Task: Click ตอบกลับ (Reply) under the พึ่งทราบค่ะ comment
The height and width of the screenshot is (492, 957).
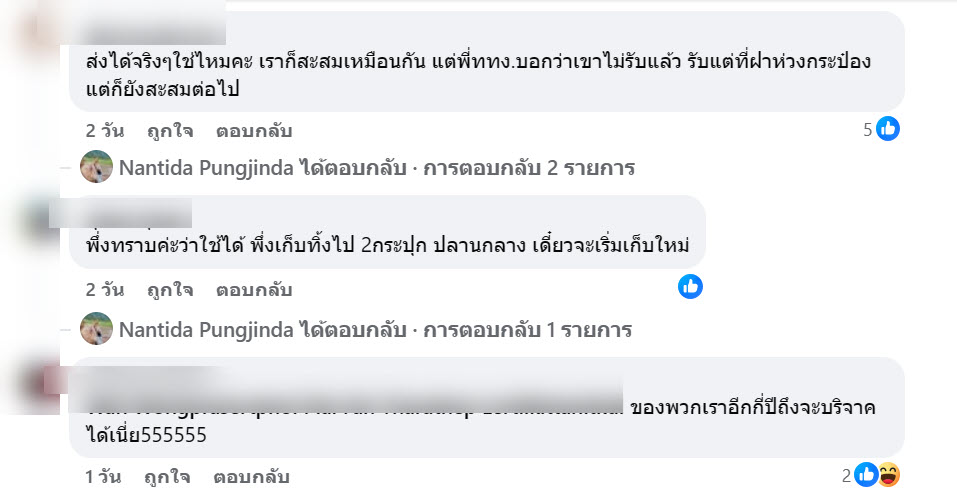Action: tap(253, 291)
